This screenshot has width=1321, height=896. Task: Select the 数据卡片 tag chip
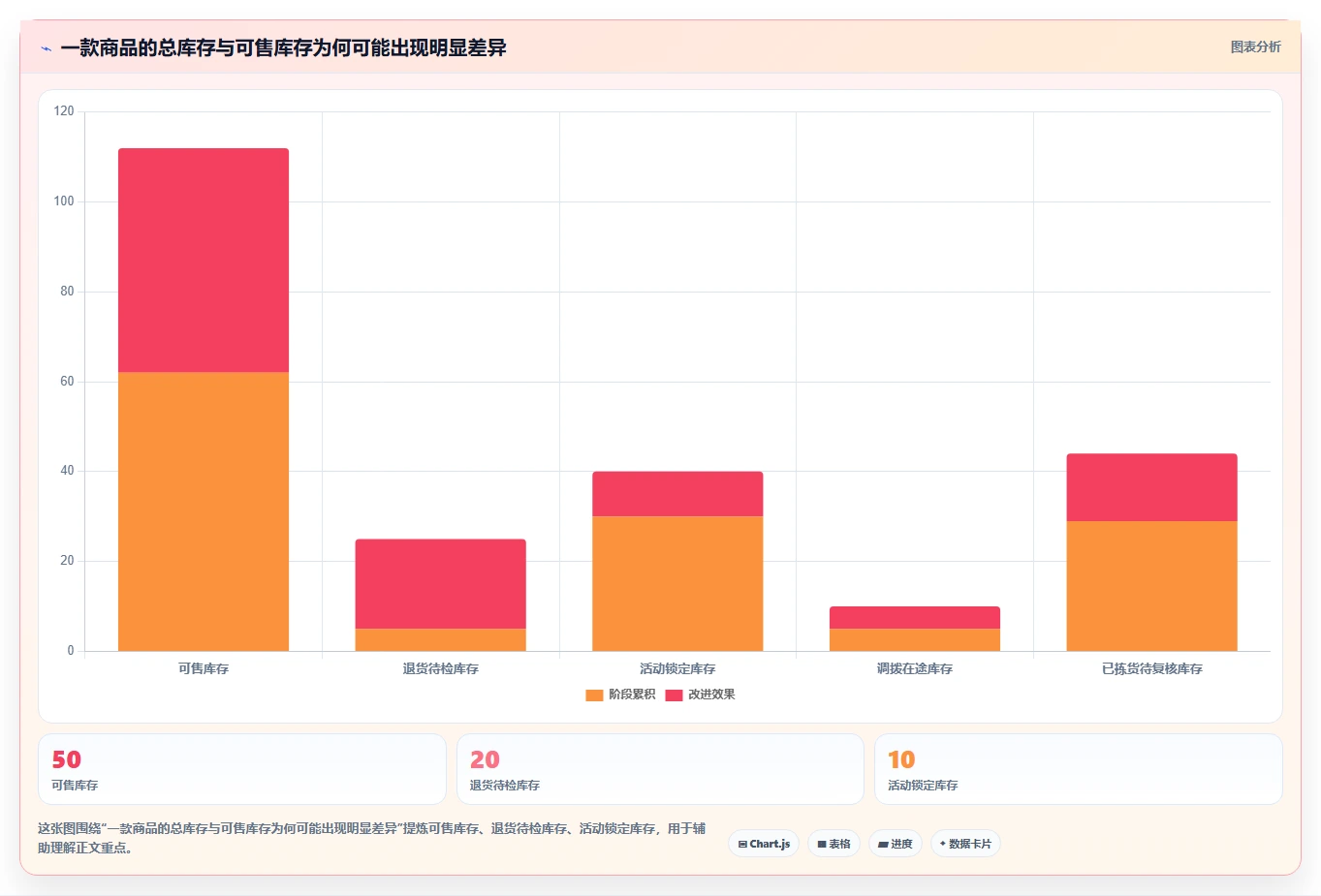tap(965, 844)
